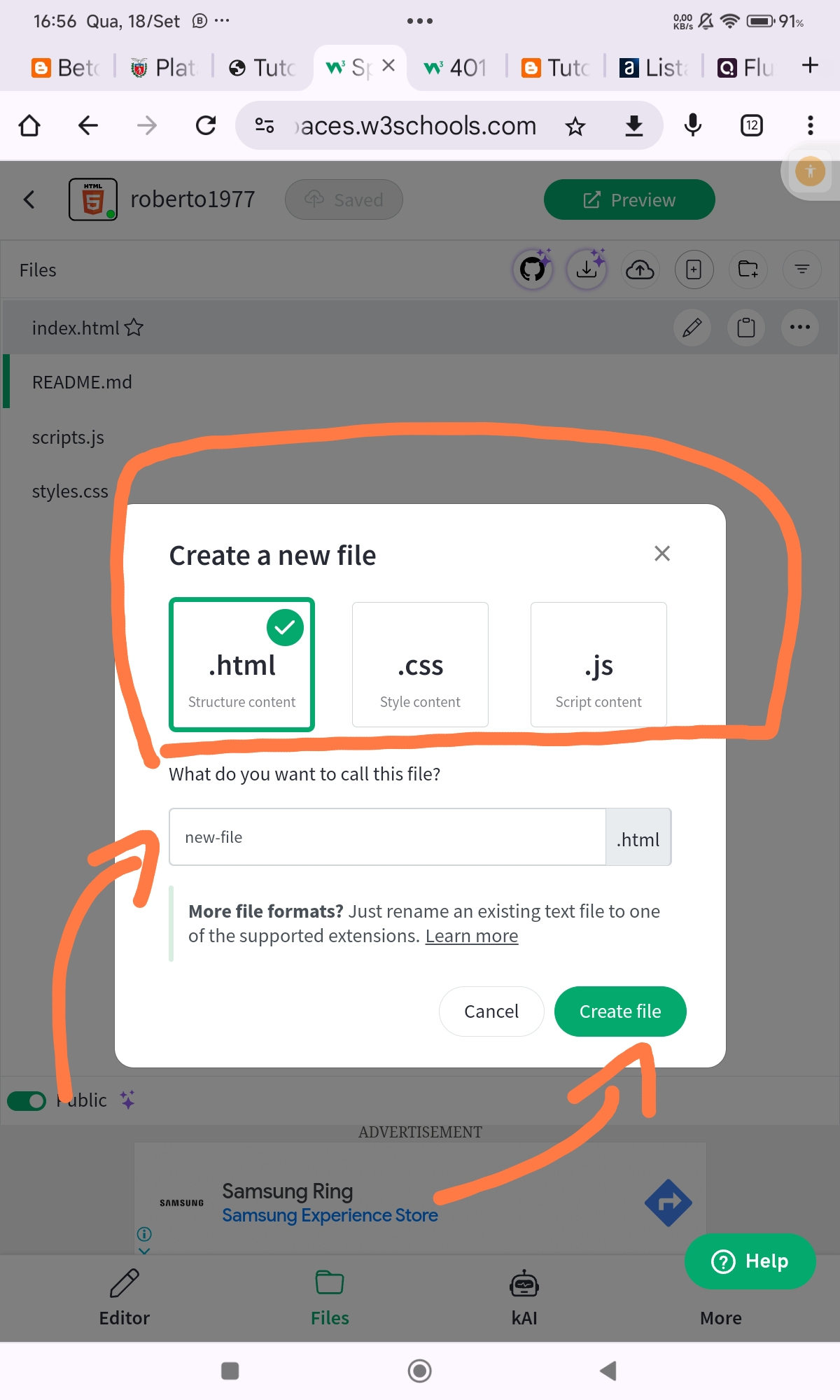
Task: Toggle the Public visibility switch
Action: click(27, 1101)
